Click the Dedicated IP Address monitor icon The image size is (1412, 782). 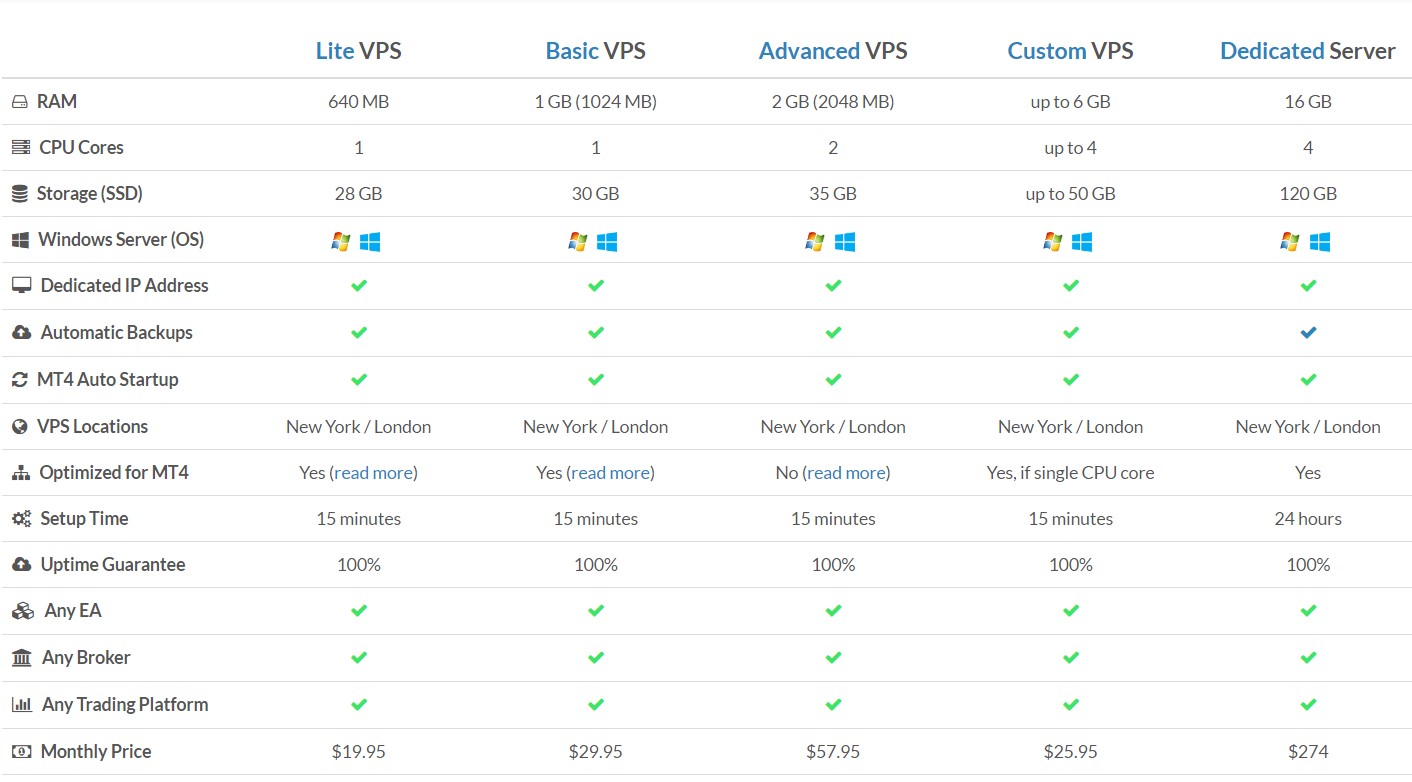[21, 286]
